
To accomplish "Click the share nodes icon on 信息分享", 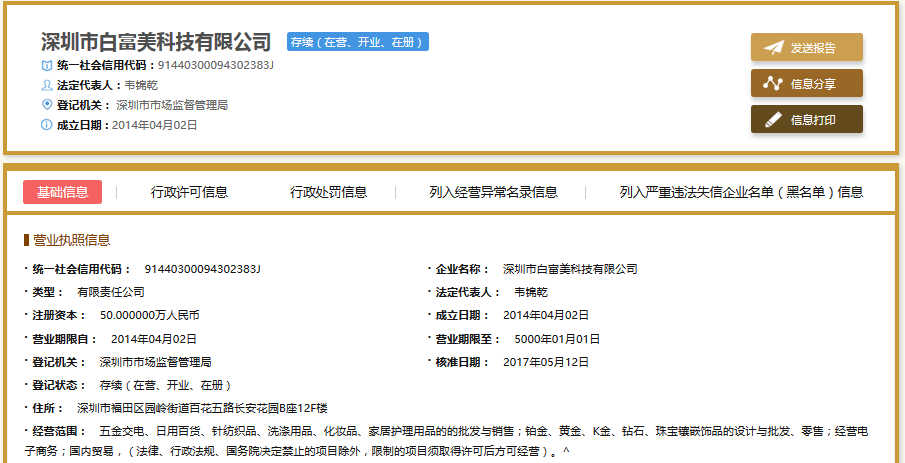I will (773, 84).
